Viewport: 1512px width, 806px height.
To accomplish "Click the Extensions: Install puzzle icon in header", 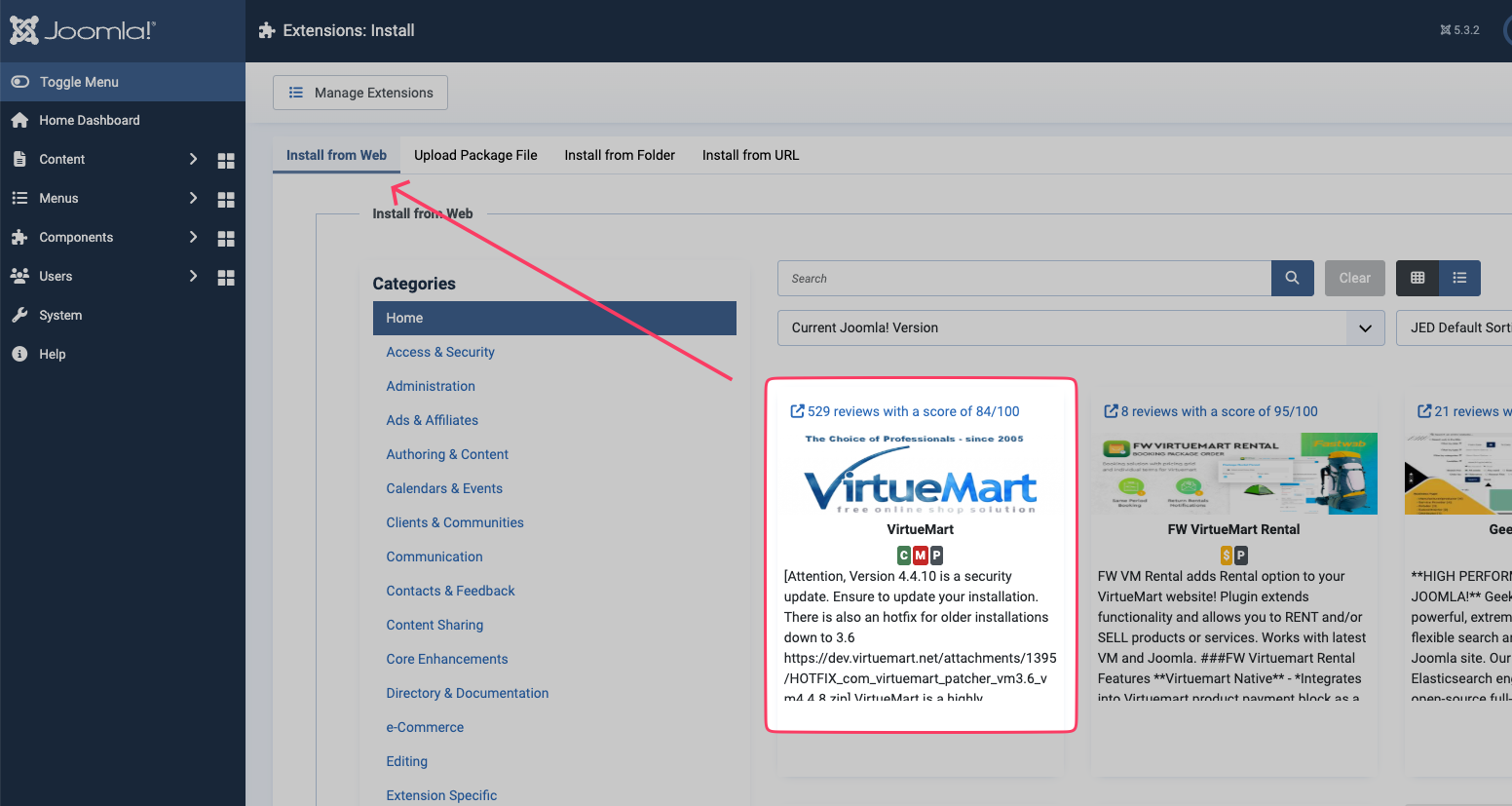I will (x=267, y=30).
